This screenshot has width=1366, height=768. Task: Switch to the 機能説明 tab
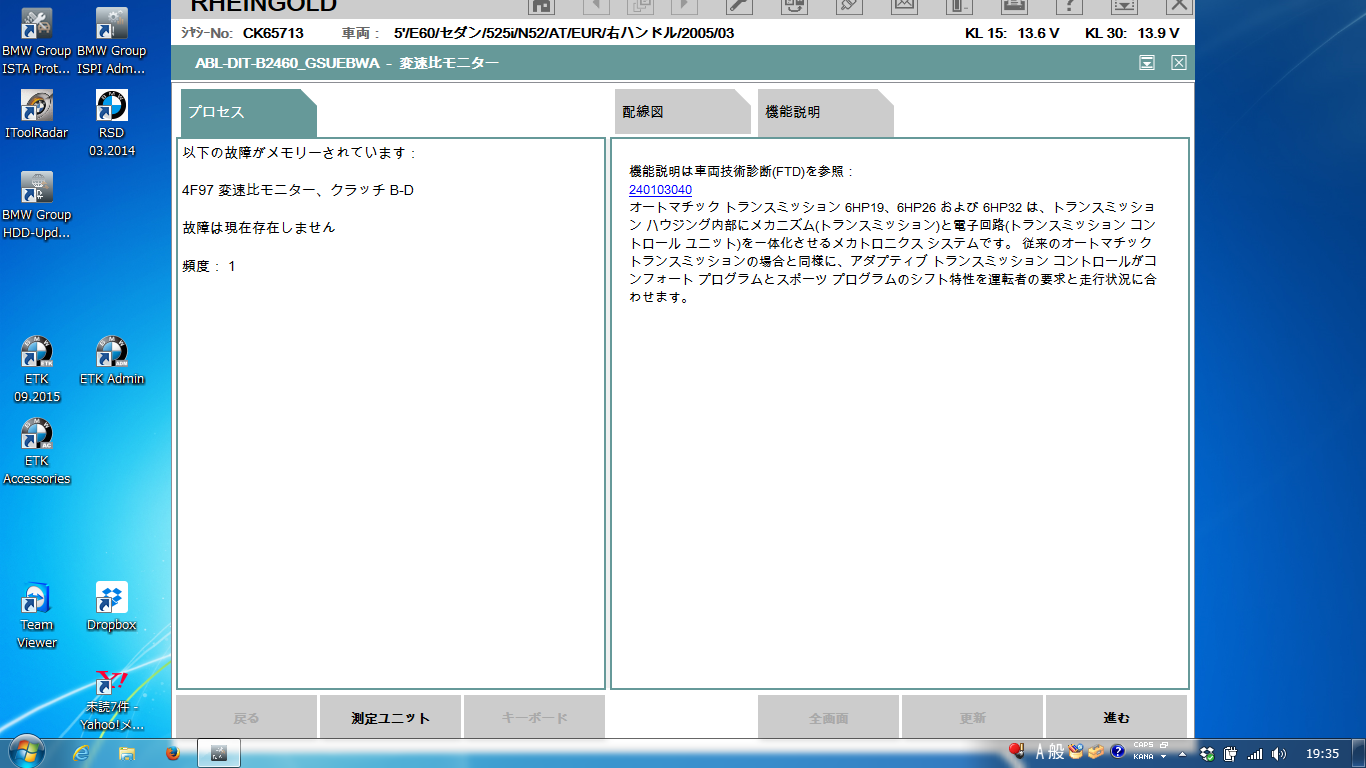(825, 112)
